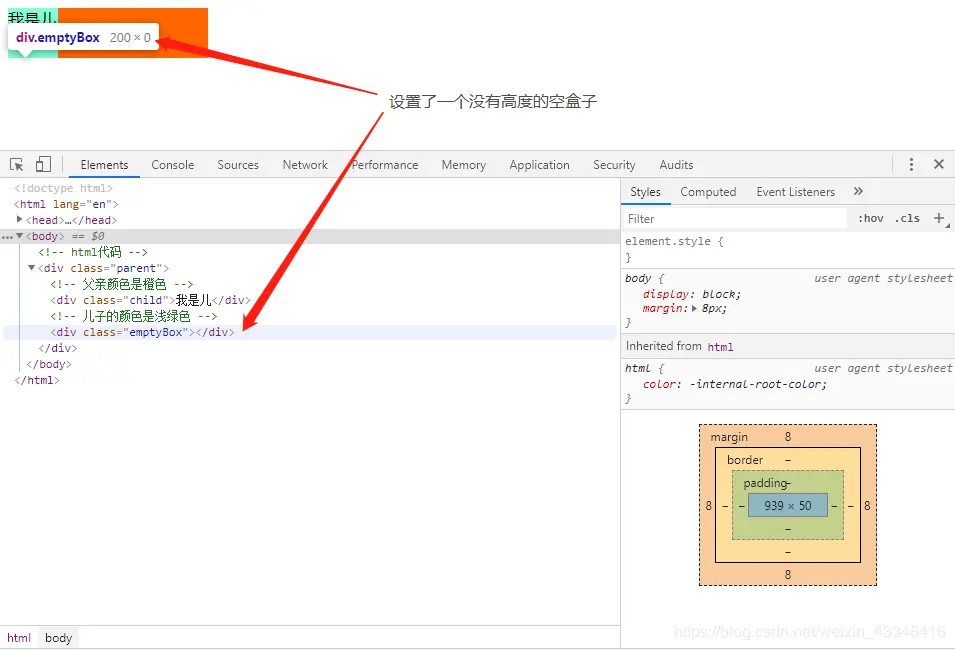Screen dimensions: 955x650
Task: Open the Performance tab
Action: (x=385, y=164)
